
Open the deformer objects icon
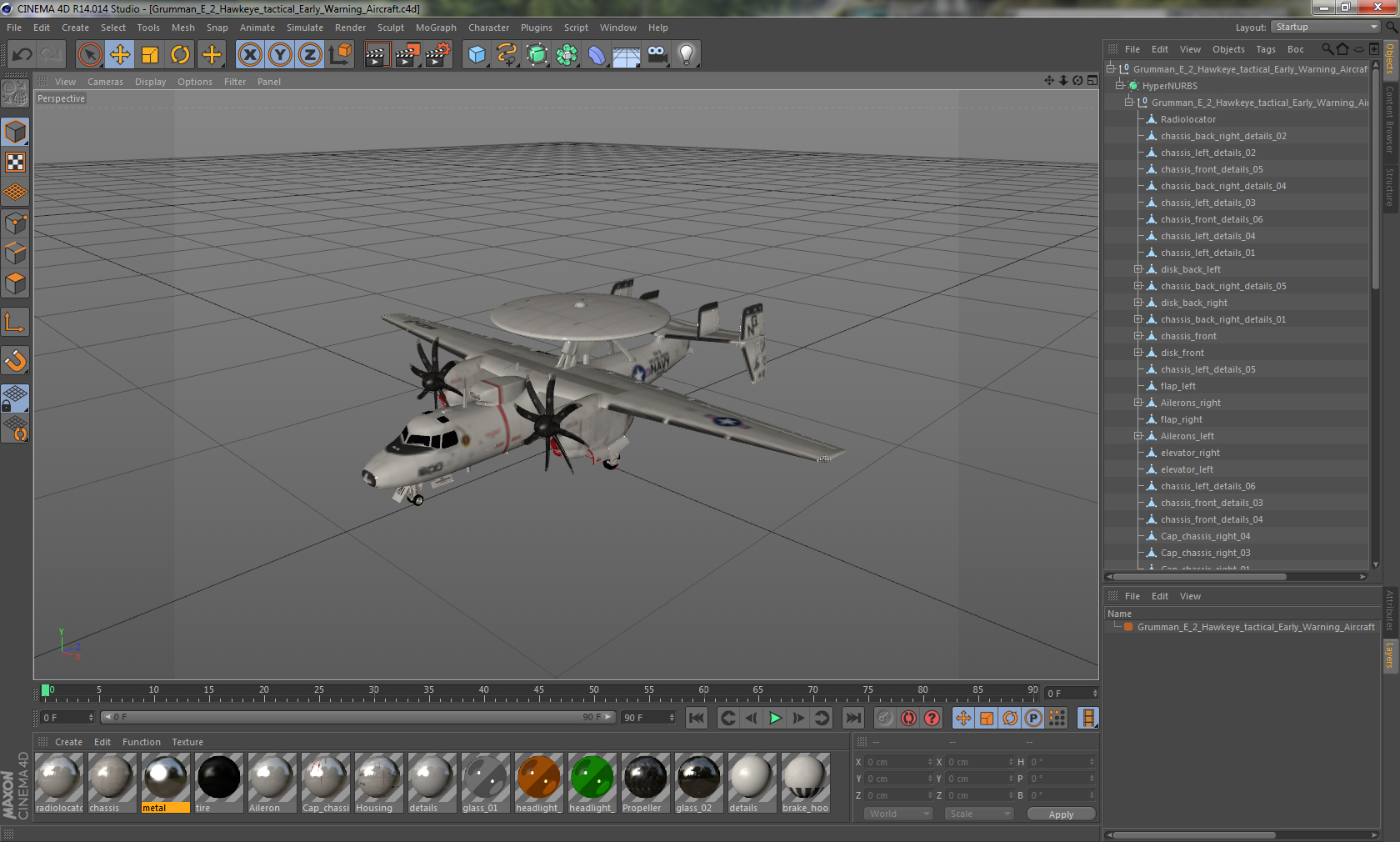597,55
